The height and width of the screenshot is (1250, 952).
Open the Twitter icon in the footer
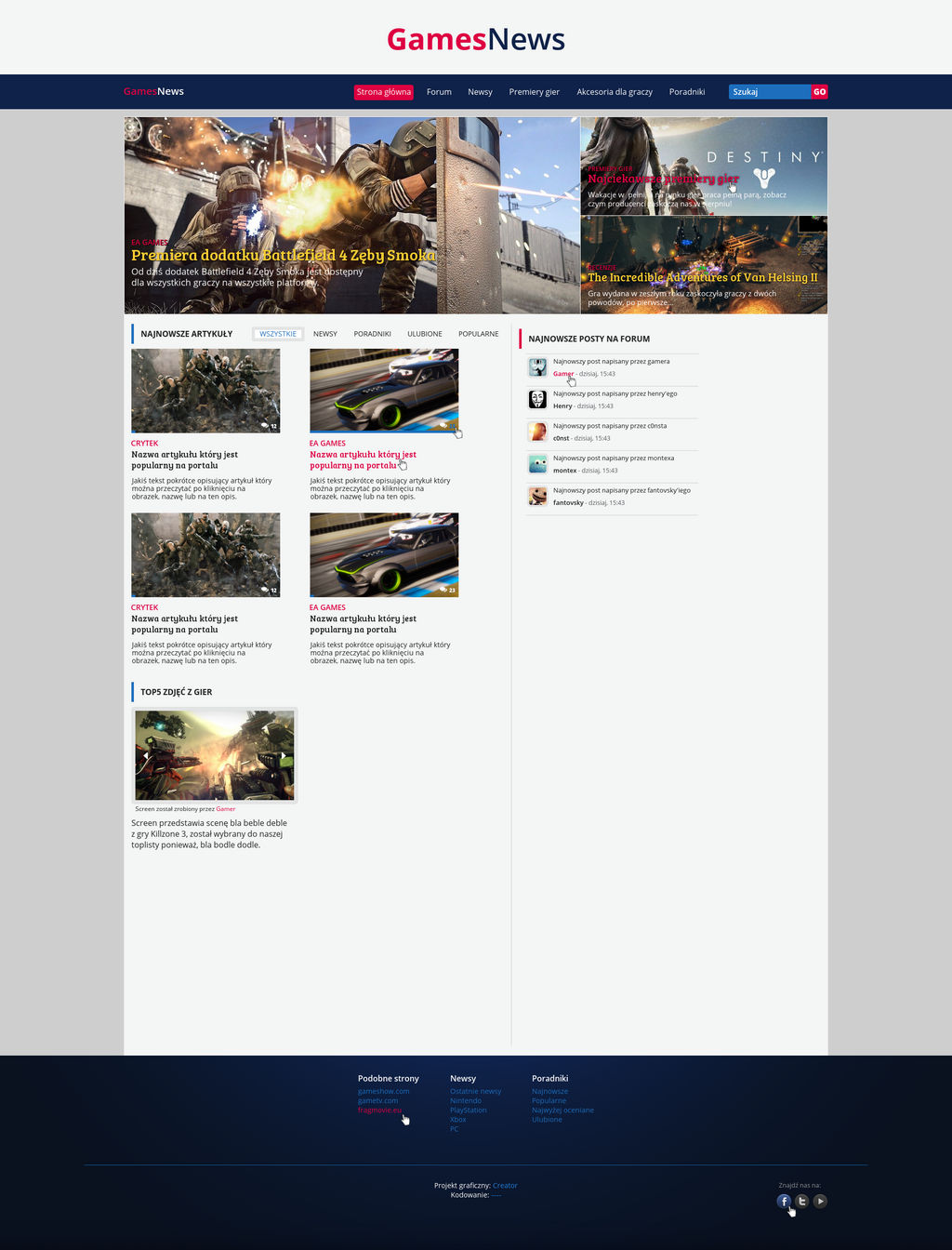(801, 1201)
